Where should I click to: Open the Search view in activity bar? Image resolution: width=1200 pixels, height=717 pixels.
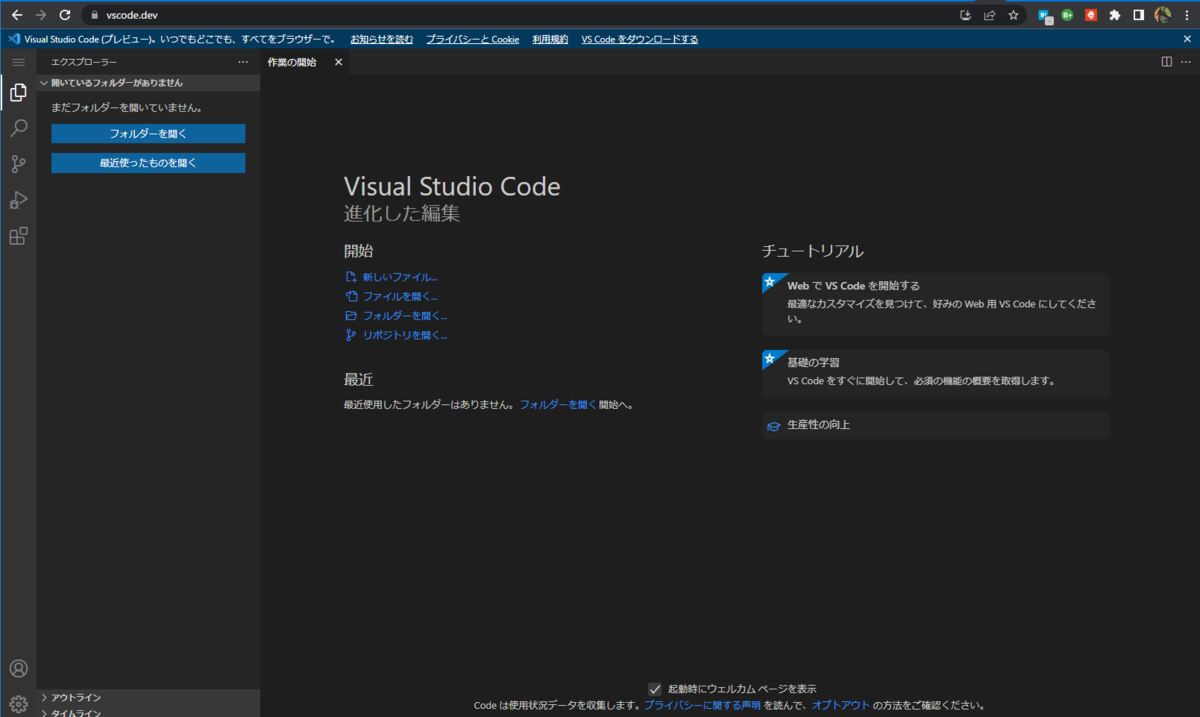(x=18, y=128)
